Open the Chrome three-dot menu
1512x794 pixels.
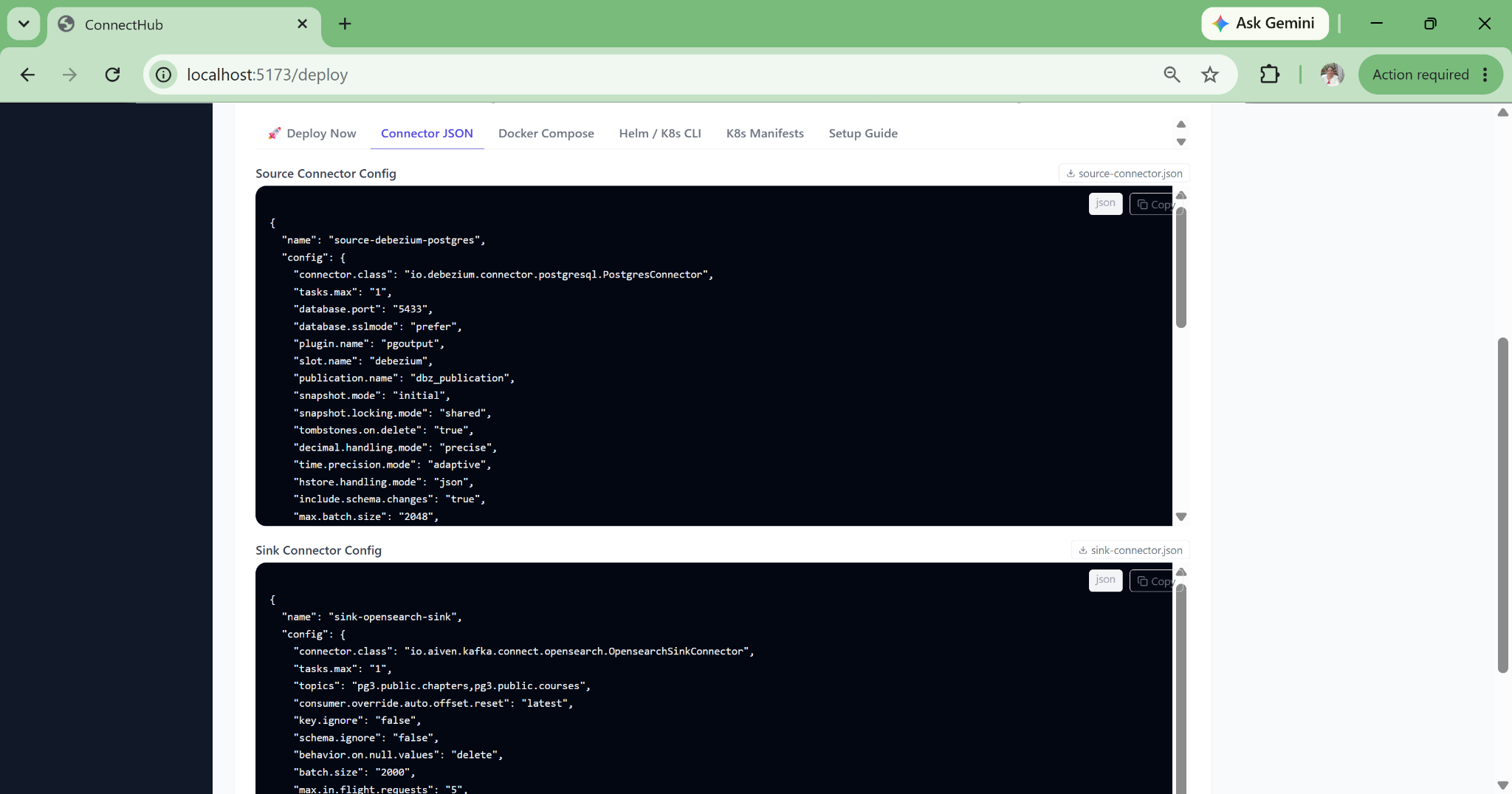tap(1485, 75)
